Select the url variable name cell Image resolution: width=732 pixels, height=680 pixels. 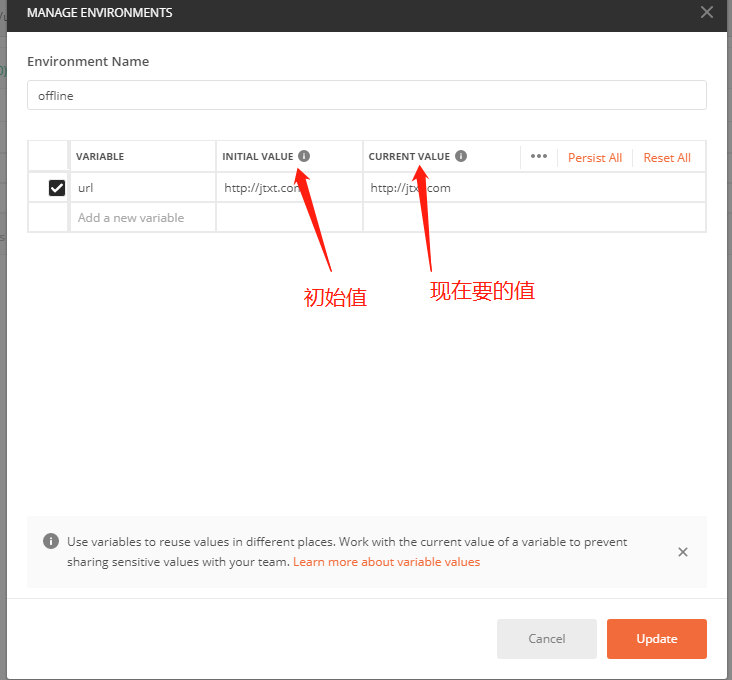tap(142, 188)
